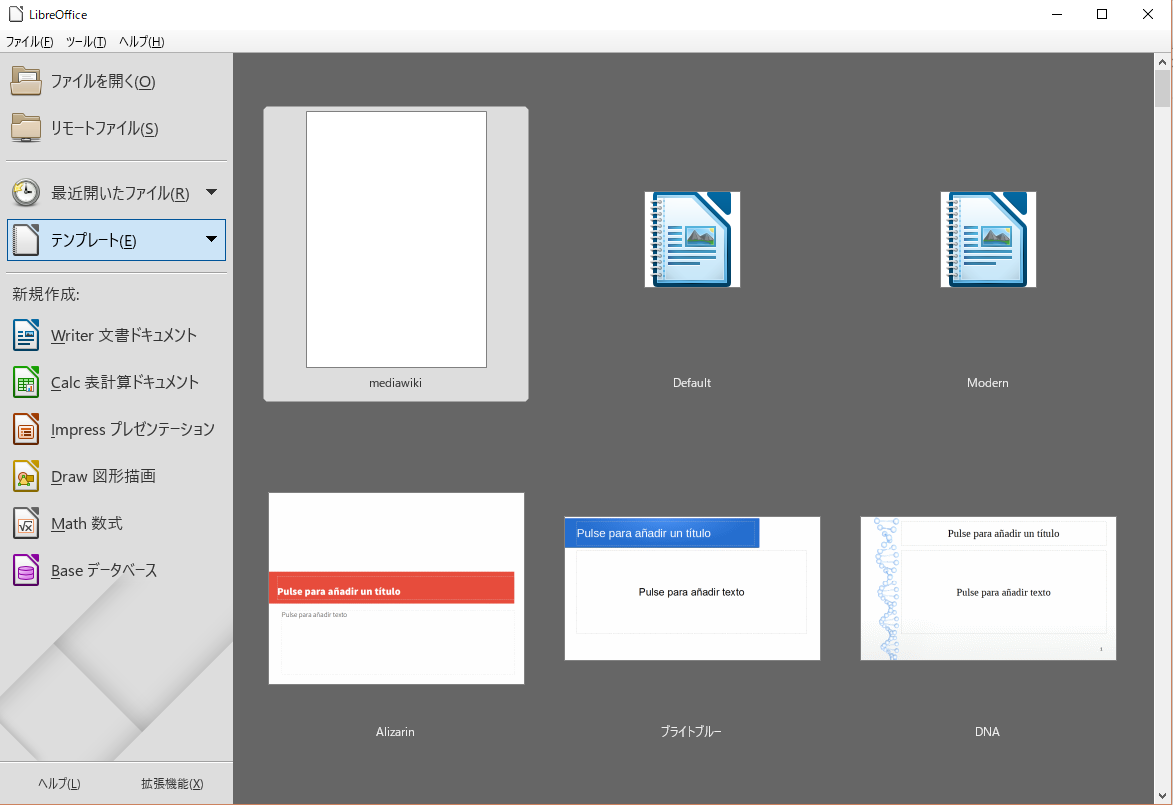
Task: Select the mediawiki template thumbnail
Action: point(396,239)
